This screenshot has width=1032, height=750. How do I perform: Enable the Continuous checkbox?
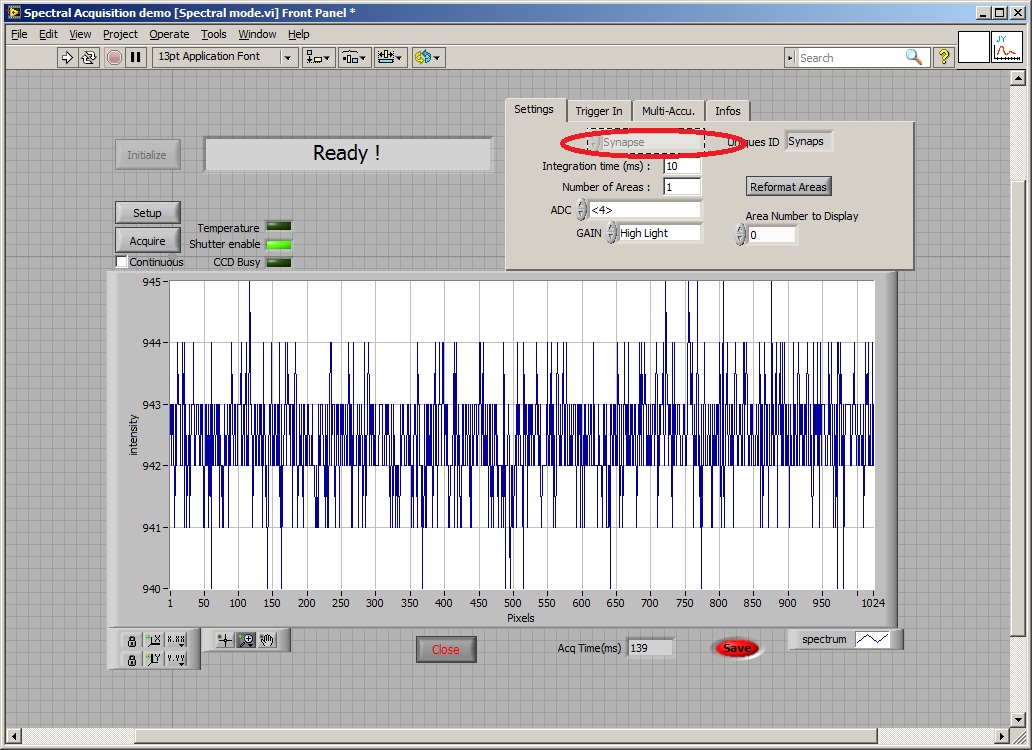pyautogui.click(x=122, y=262)
